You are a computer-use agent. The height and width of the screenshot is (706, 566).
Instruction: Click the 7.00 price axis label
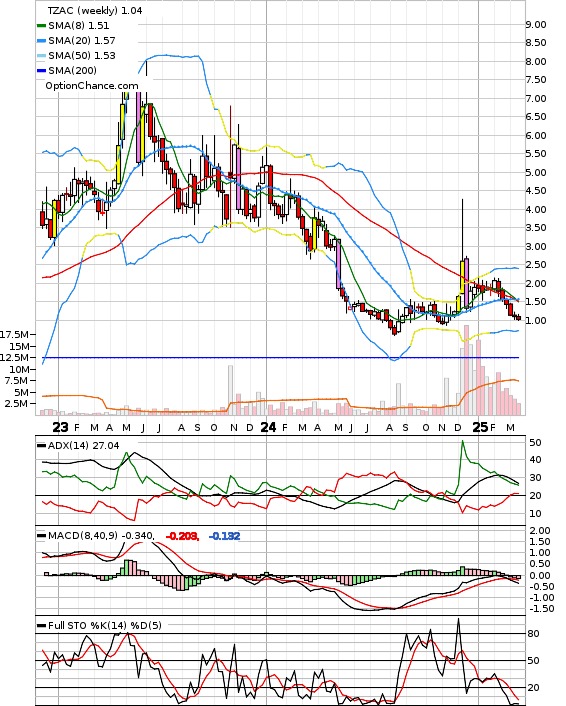pos(536,99)
